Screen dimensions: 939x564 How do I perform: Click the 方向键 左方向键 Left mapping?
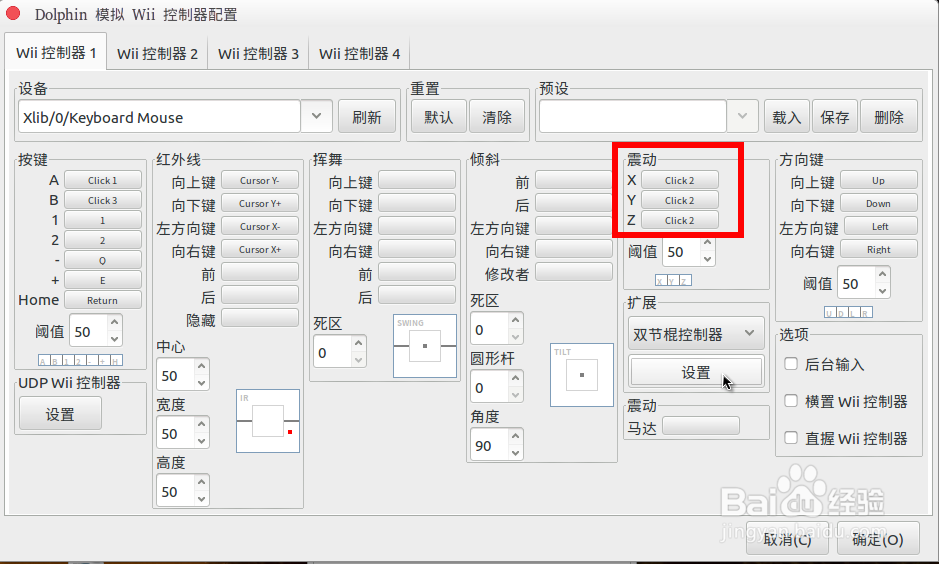880,226
